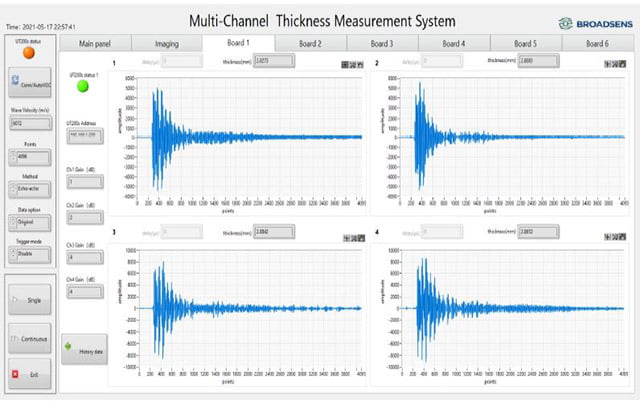Image resolution: width=640 pixels, height=404 pixels.
Task: Go to the Main panel tab
Action: [x=95, y=44]
